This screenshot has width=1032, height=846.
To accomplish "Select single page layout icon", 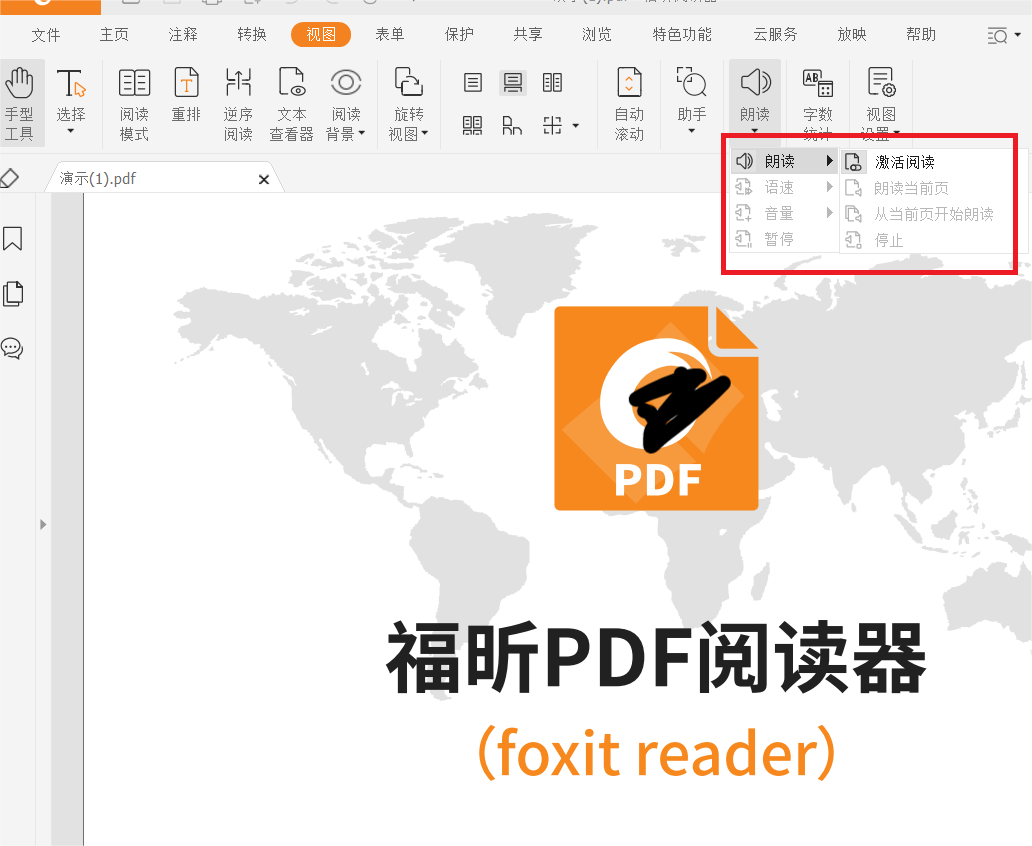I will point(473,83).
